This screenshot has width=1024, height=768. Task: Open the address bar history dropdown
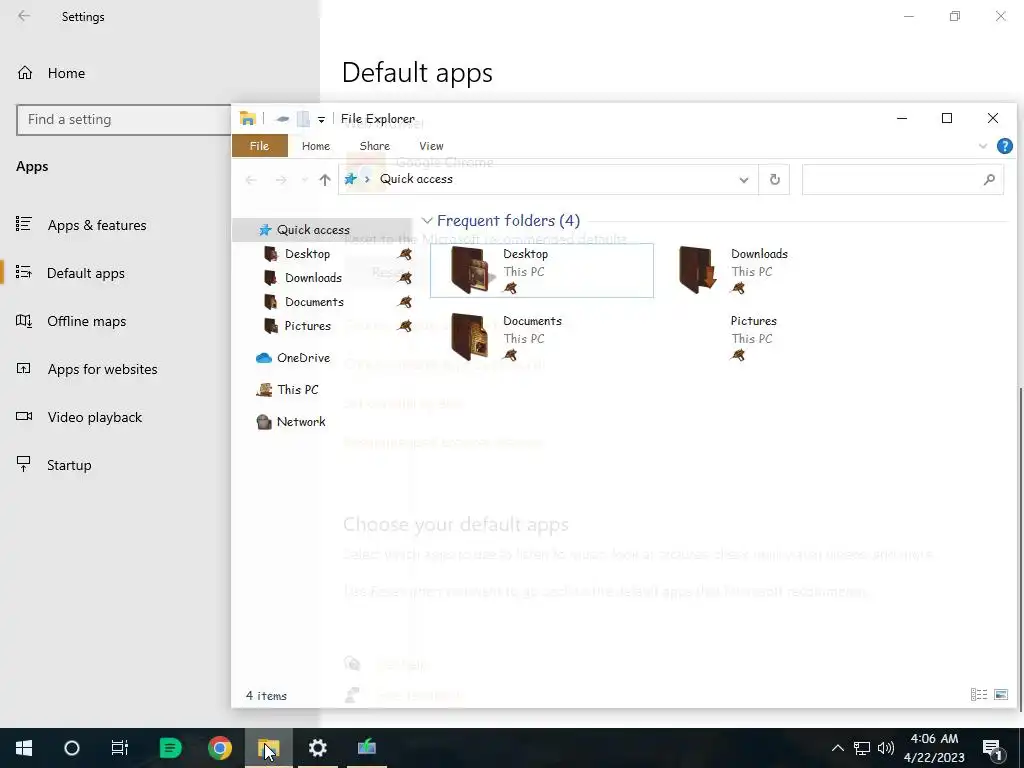coord(744,180)
